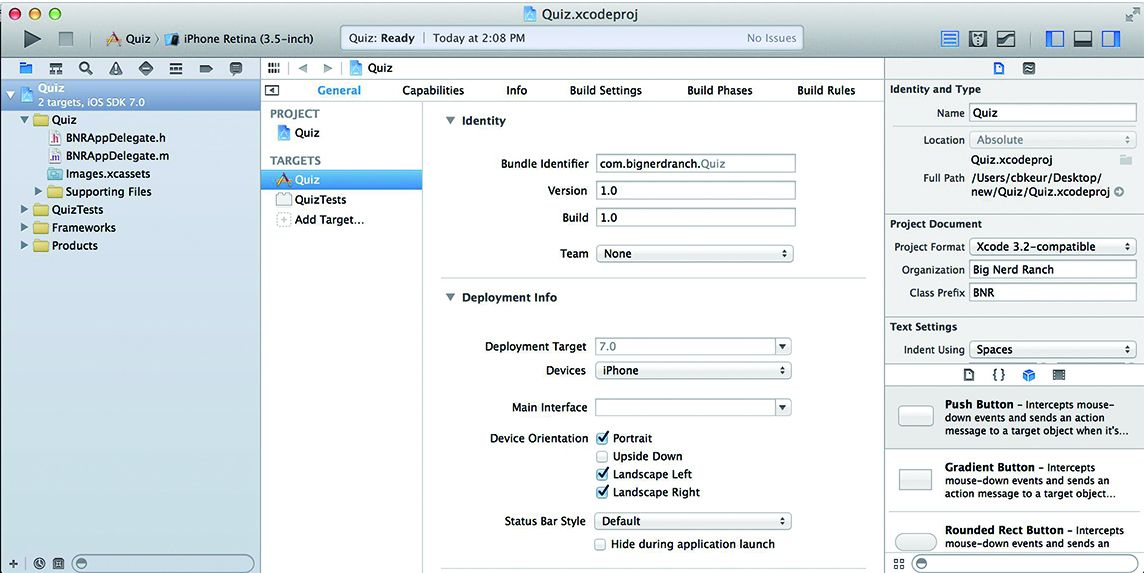
Task: Open the Indent Using dropdown
Action: pyautogui.click(x=1053, y=350)
